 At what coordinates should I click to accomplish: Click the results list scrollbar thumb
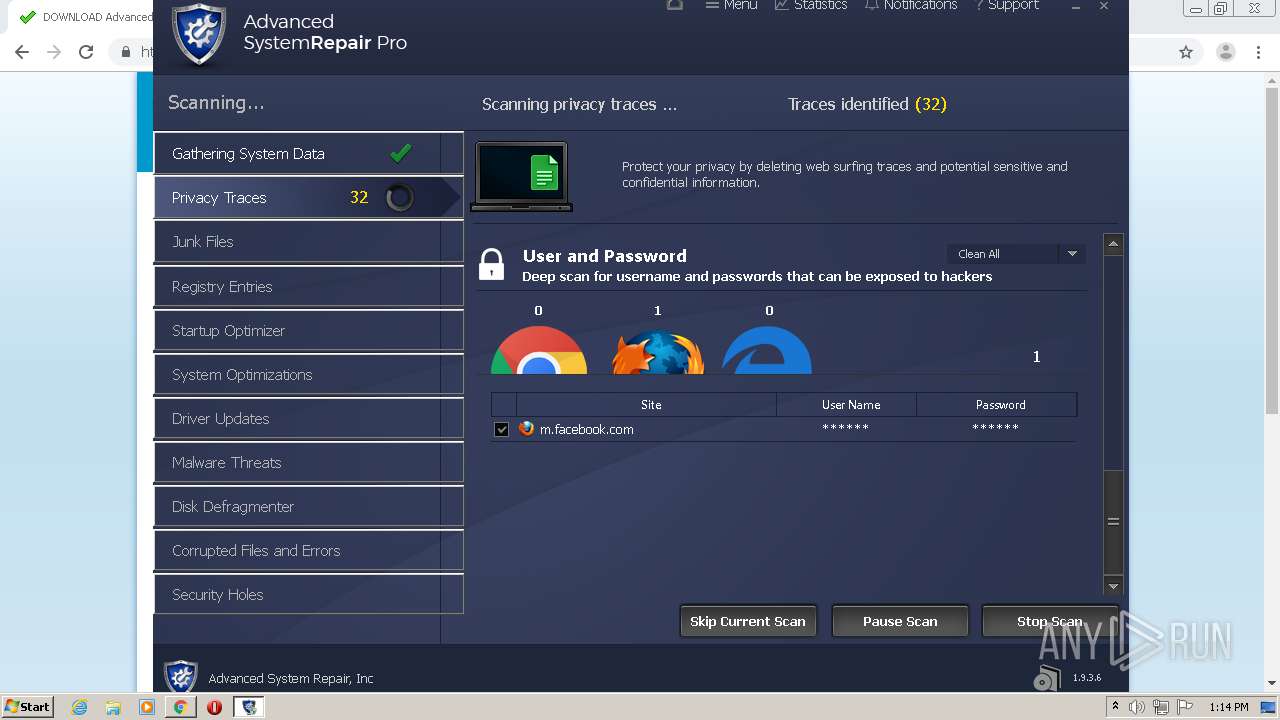coord(1113,521)
